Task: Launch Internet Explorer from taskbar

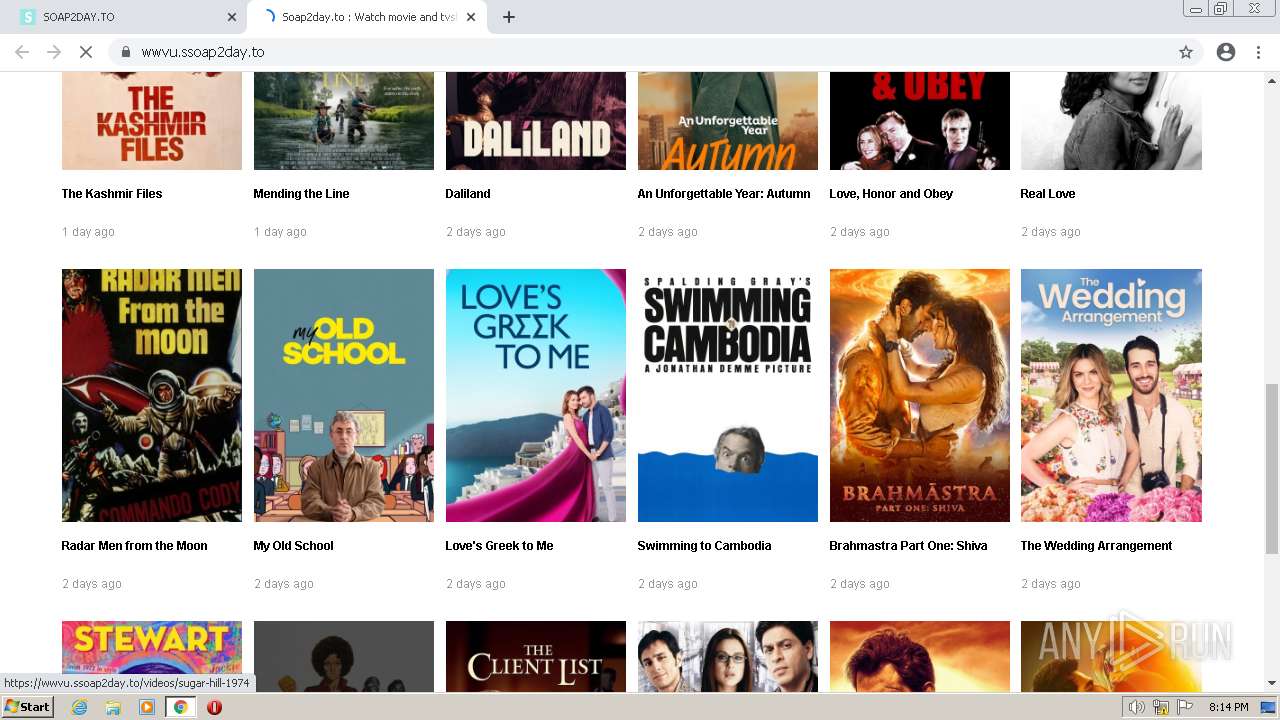Action: 79,707
